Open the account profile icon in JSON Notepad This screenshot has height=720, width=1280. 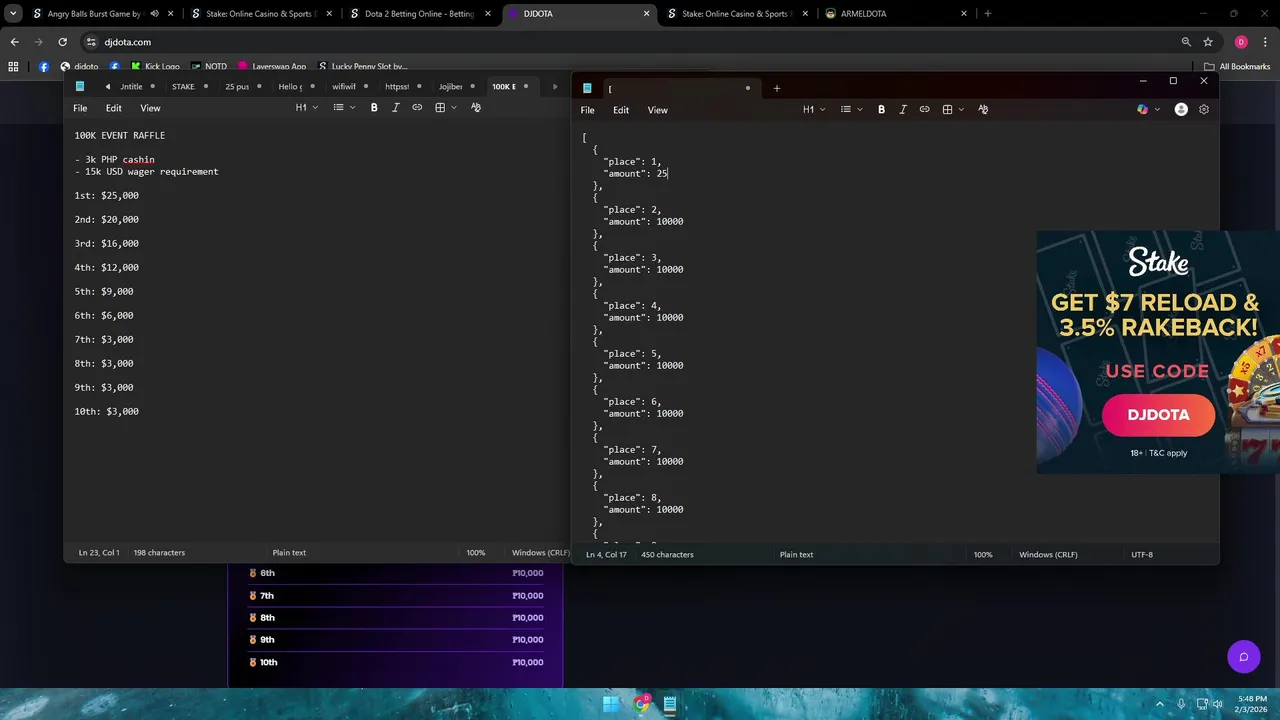(x=1181, y=110)
